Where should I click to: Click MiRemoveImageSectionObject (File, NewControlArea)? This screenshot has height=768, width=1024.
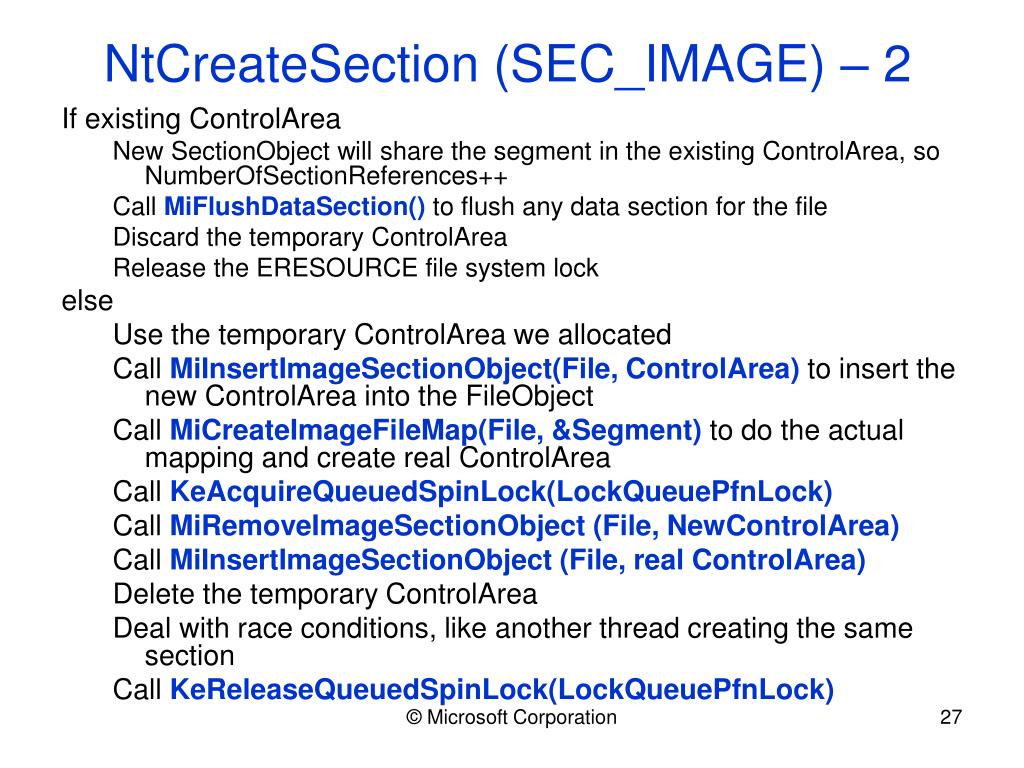534,526
